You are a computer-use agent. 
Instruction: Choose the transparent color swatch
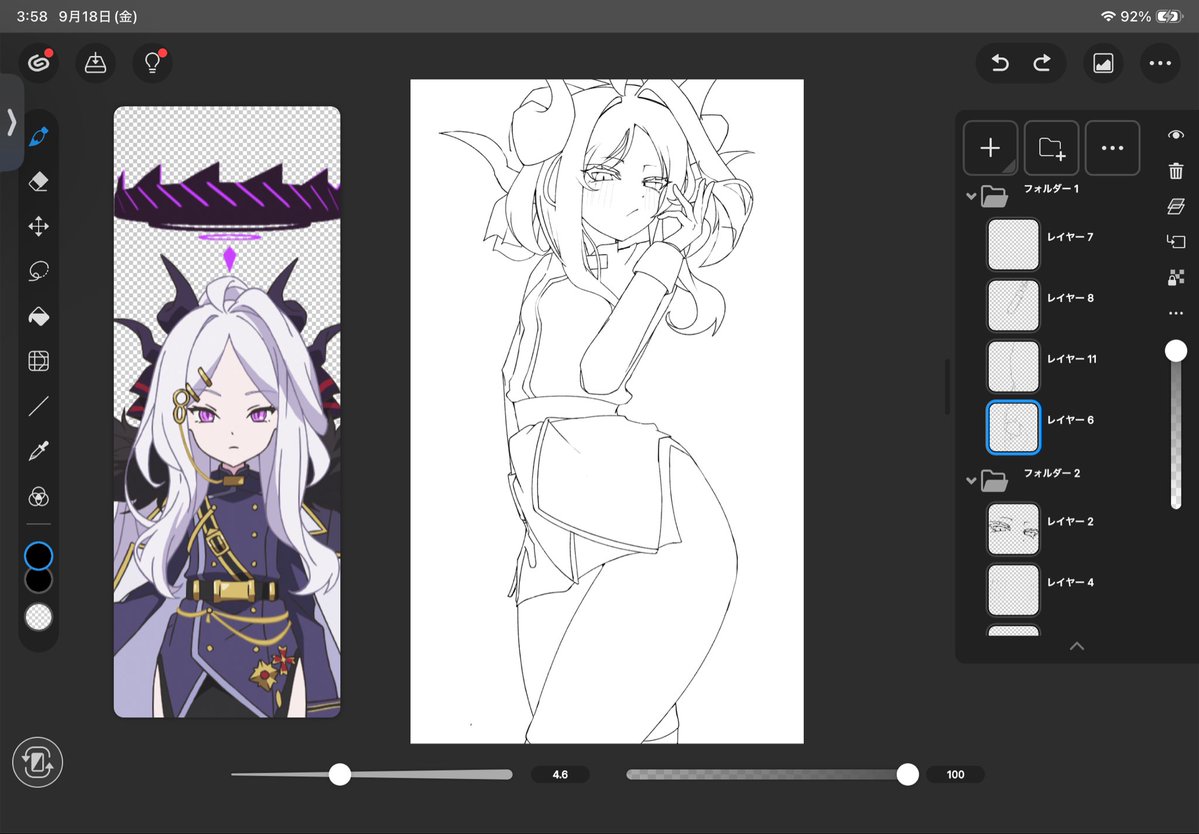38,617
